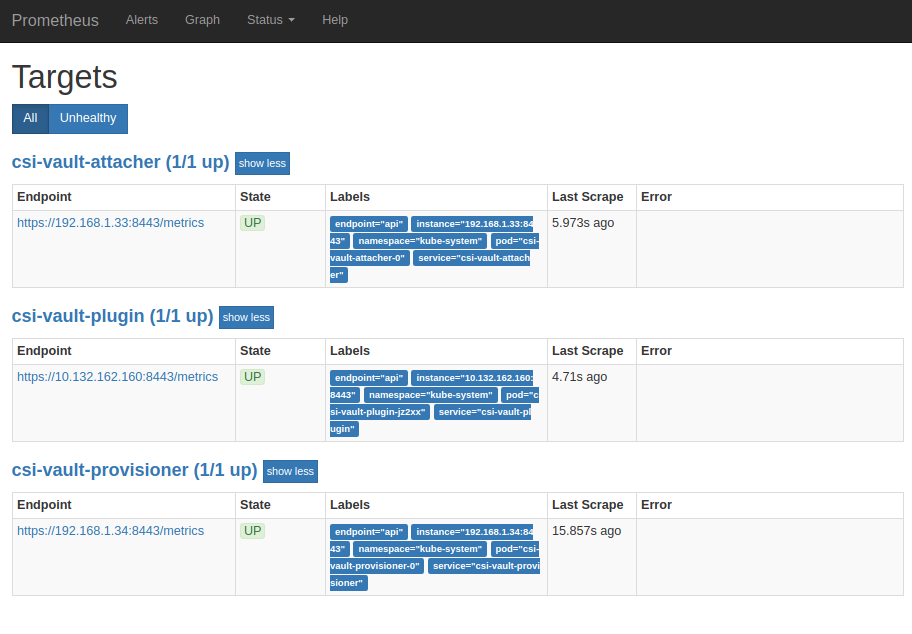Screen dimensions: 912x634
Task: Click the Prometheus brand link
Action: tap(55, 20)
